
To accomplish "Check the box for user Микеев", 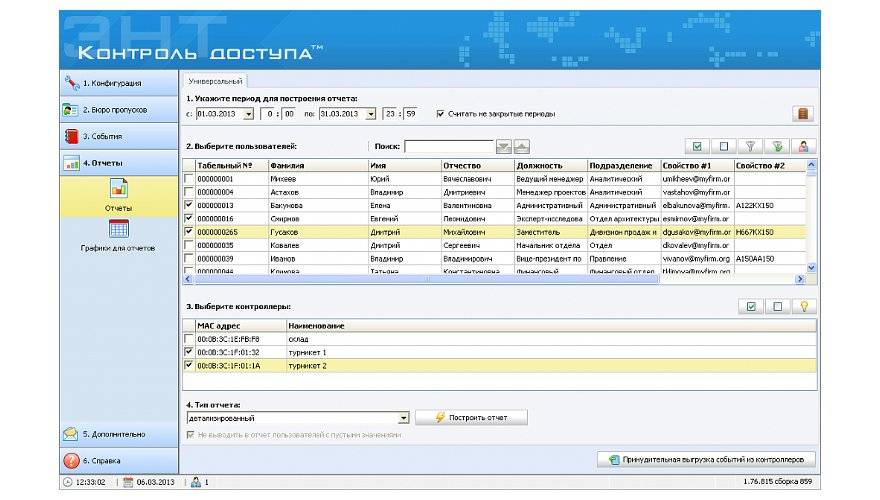I will click(x=189, y=178).
